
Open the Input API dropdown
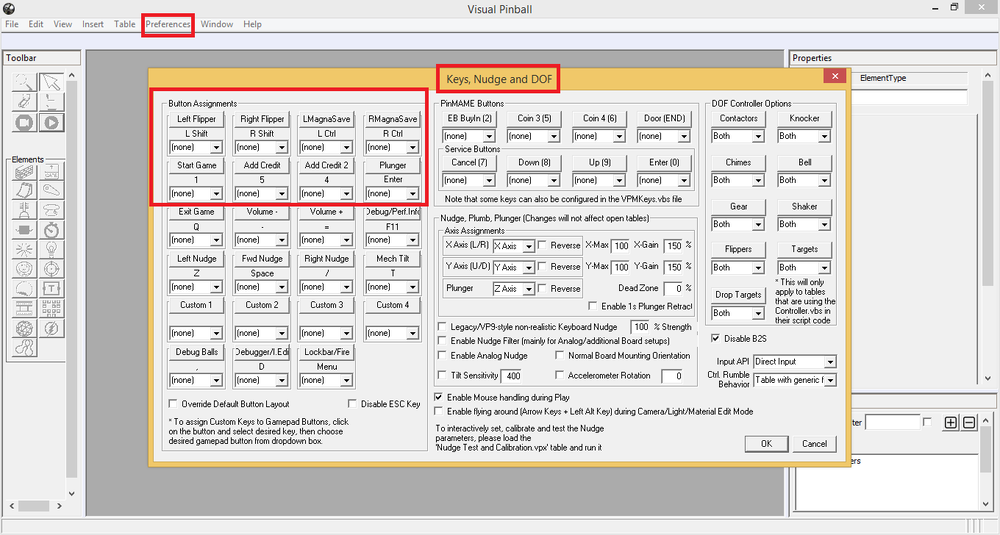[x=794, y=362]
